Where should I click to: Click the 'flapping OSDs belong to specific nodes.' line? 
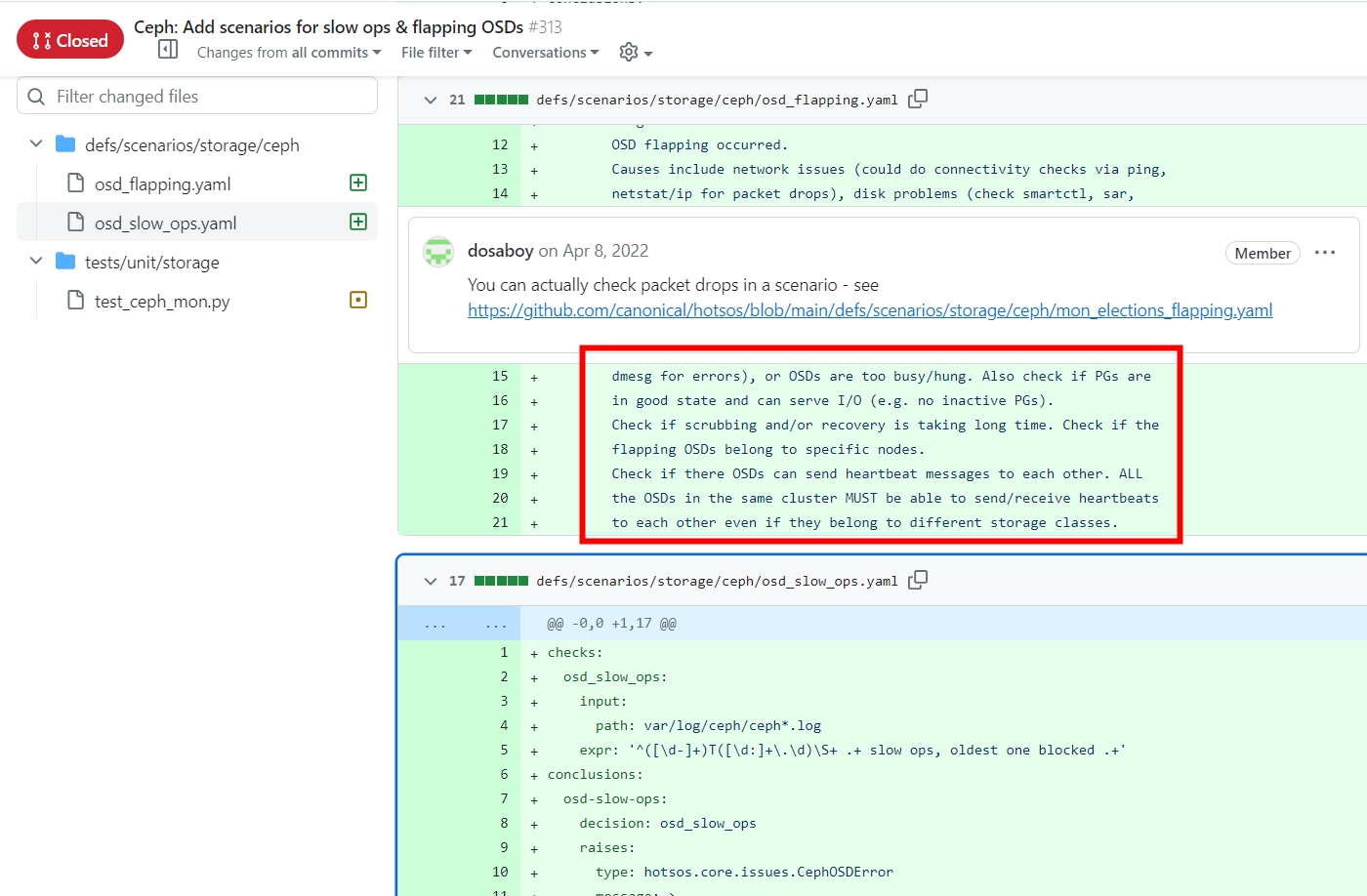(767, 449)
